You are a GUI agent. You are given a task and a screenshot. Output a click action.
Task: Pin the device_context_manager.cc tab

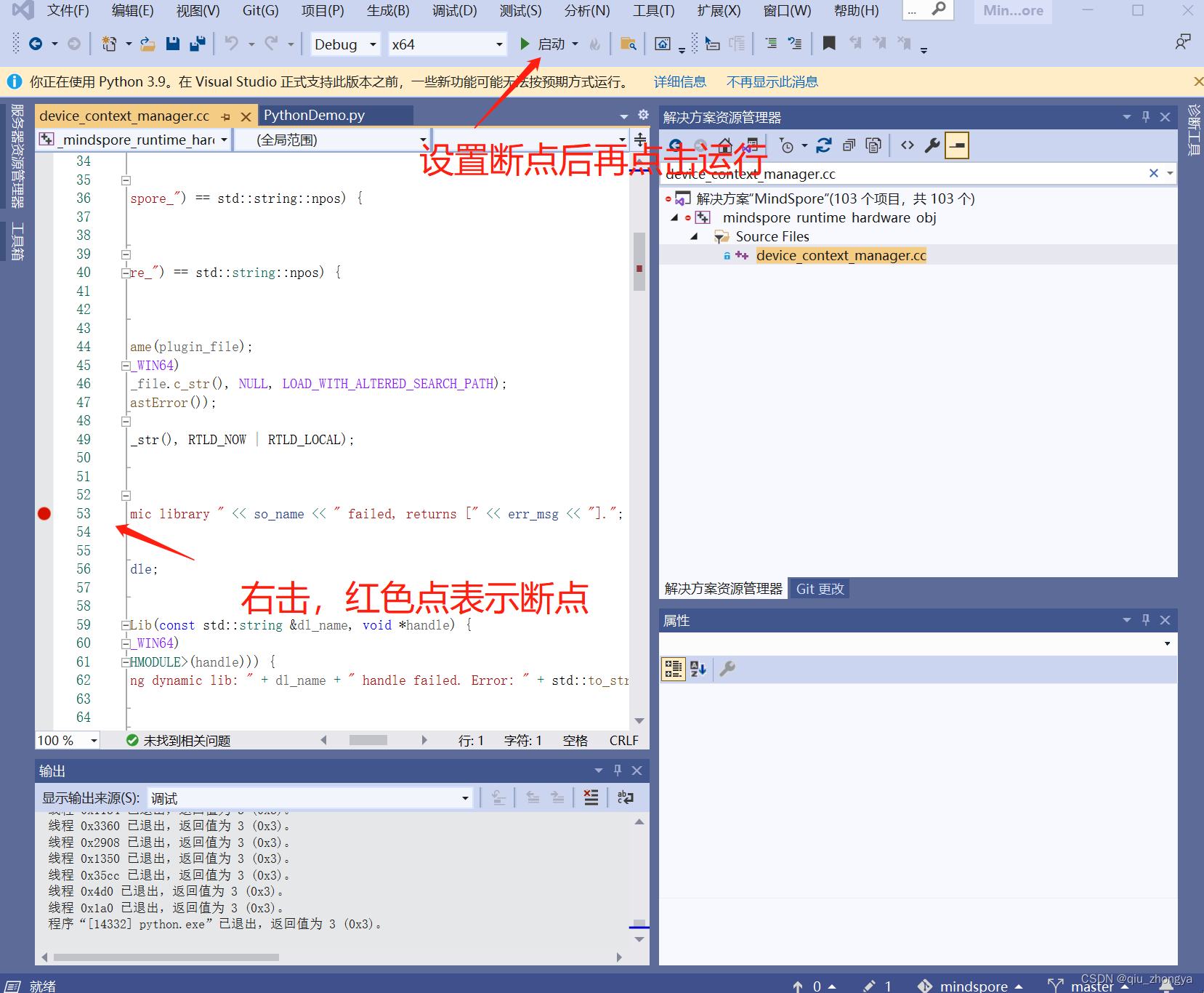click(226, 116)
